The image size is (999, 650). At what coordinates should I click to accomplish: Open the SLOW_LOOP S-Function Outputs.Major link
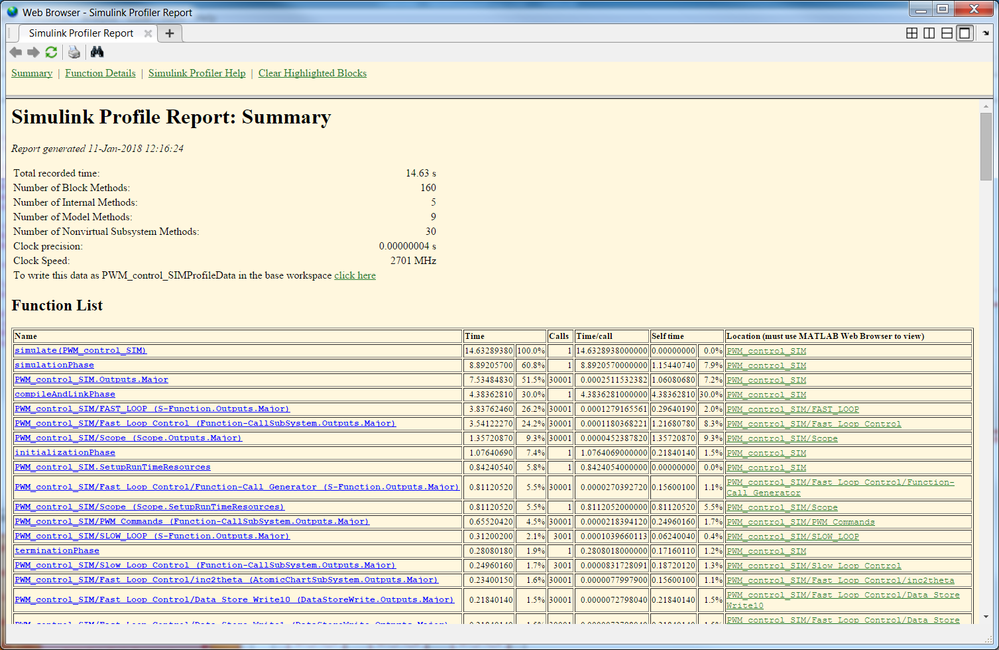[x=152, y=537]
